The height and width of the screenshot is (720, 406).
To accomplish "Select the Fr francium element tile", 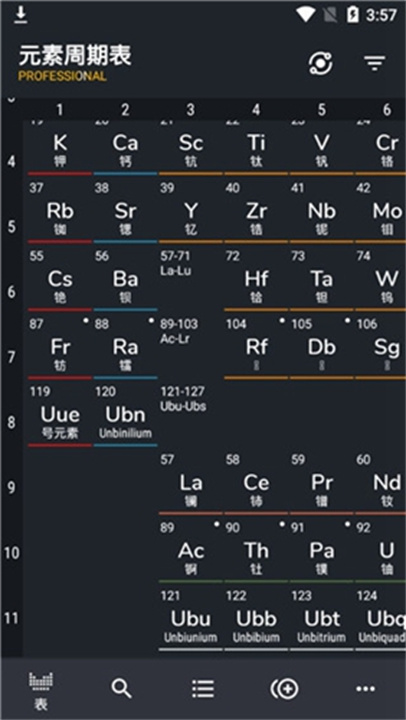I will coord(60,348).
